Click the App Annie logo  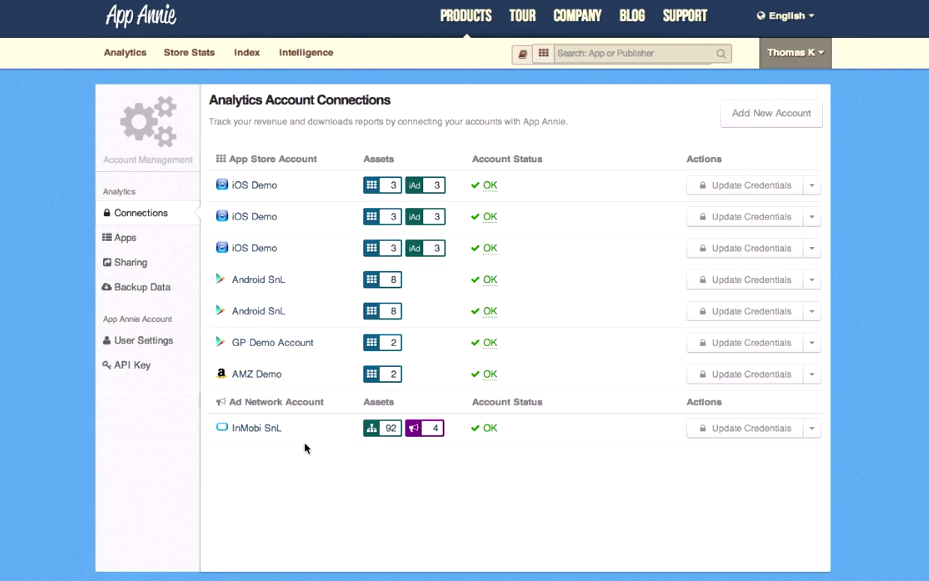[x=141, y=15]
